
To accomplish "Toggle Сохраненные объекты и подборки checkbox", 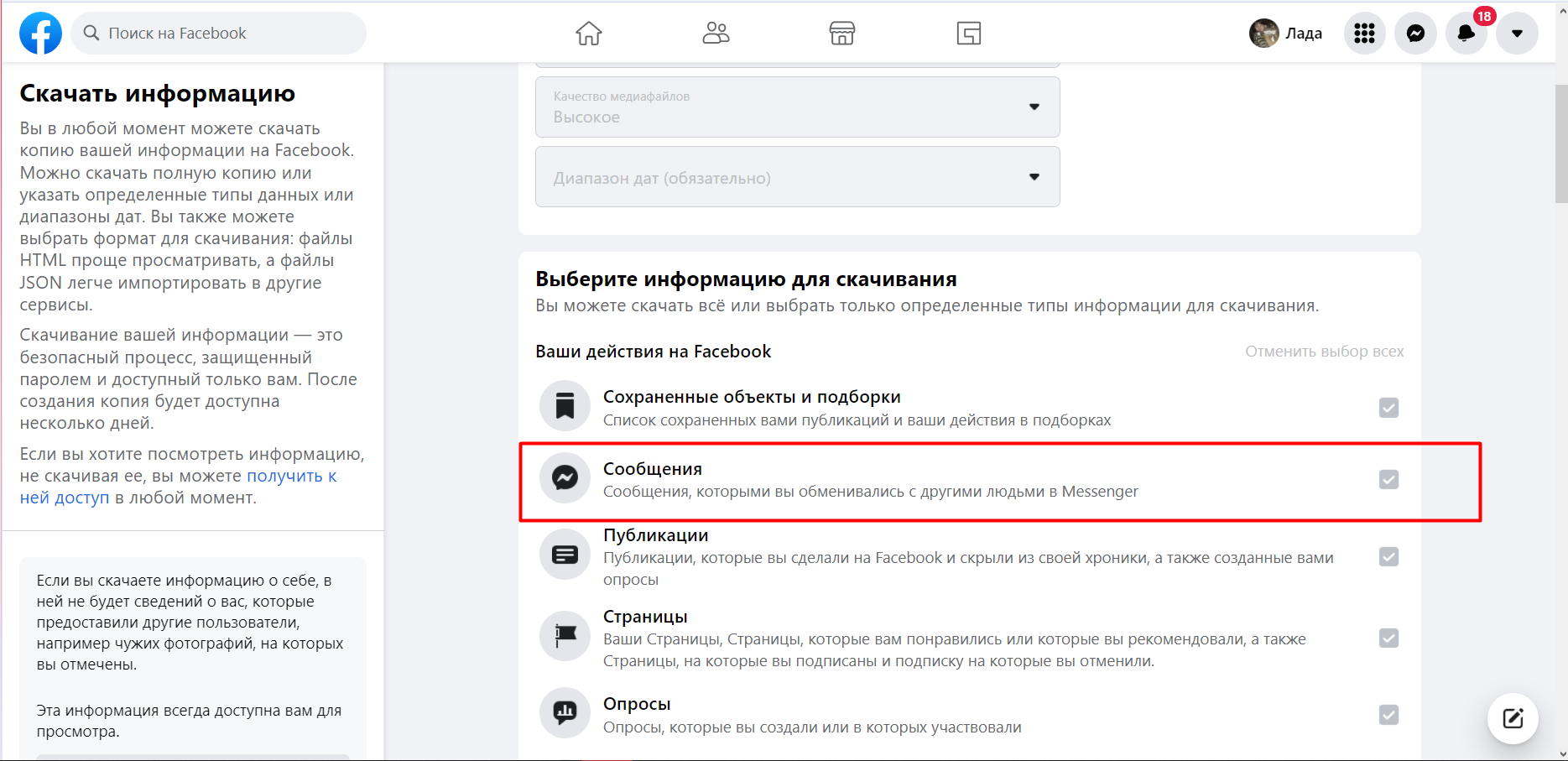I will 1388,408.
